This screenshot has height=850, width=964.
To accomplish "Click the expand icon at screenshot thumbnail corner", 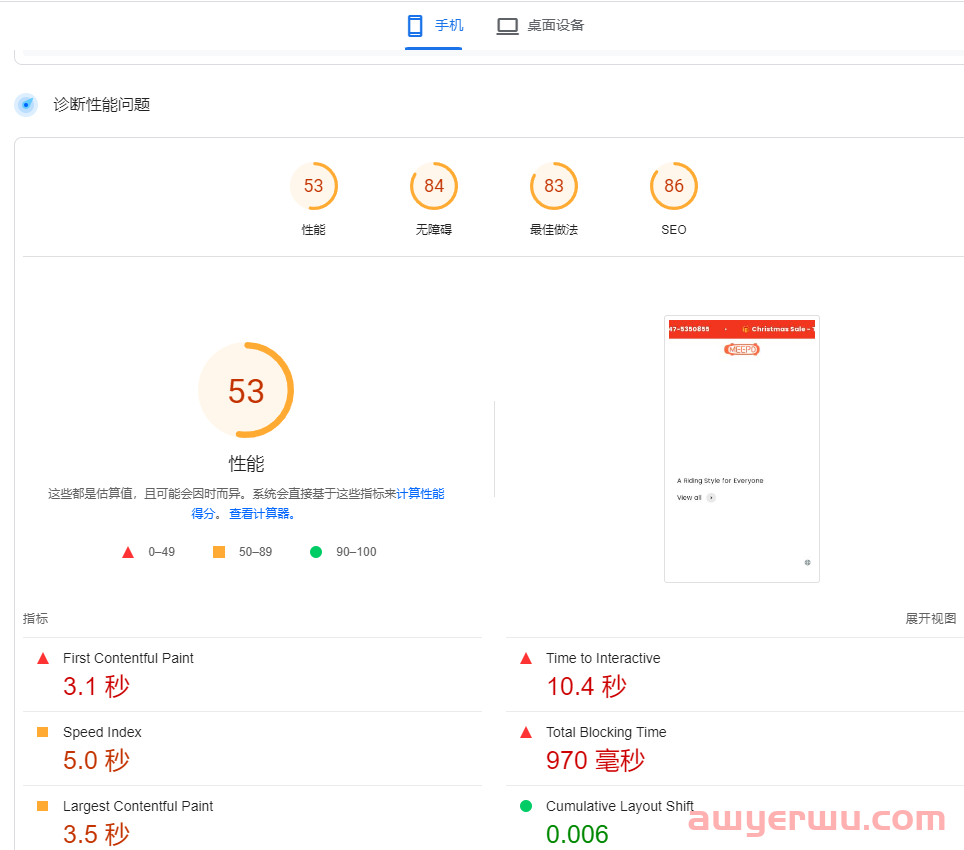I will pyautogui.click(x=807, y=563).
